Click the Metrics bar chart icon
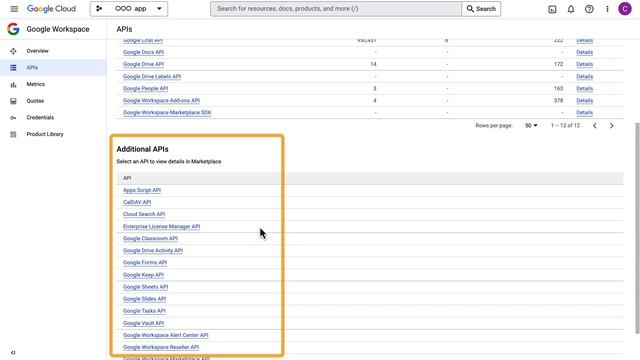Image resolution: width=640 pixels, height=360 pixels. pyautogui.click(x=13, y=84)
